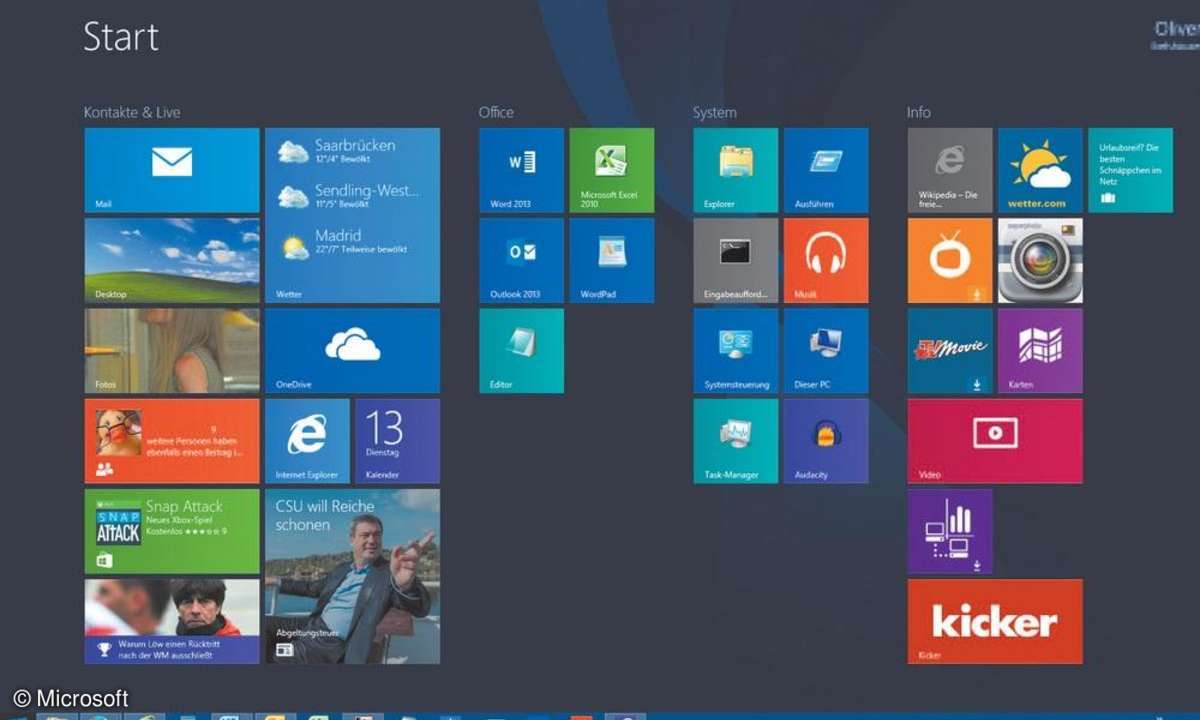Open the TV Movie tile
The image size is (1200, 720).
click(x=950, y=350)
